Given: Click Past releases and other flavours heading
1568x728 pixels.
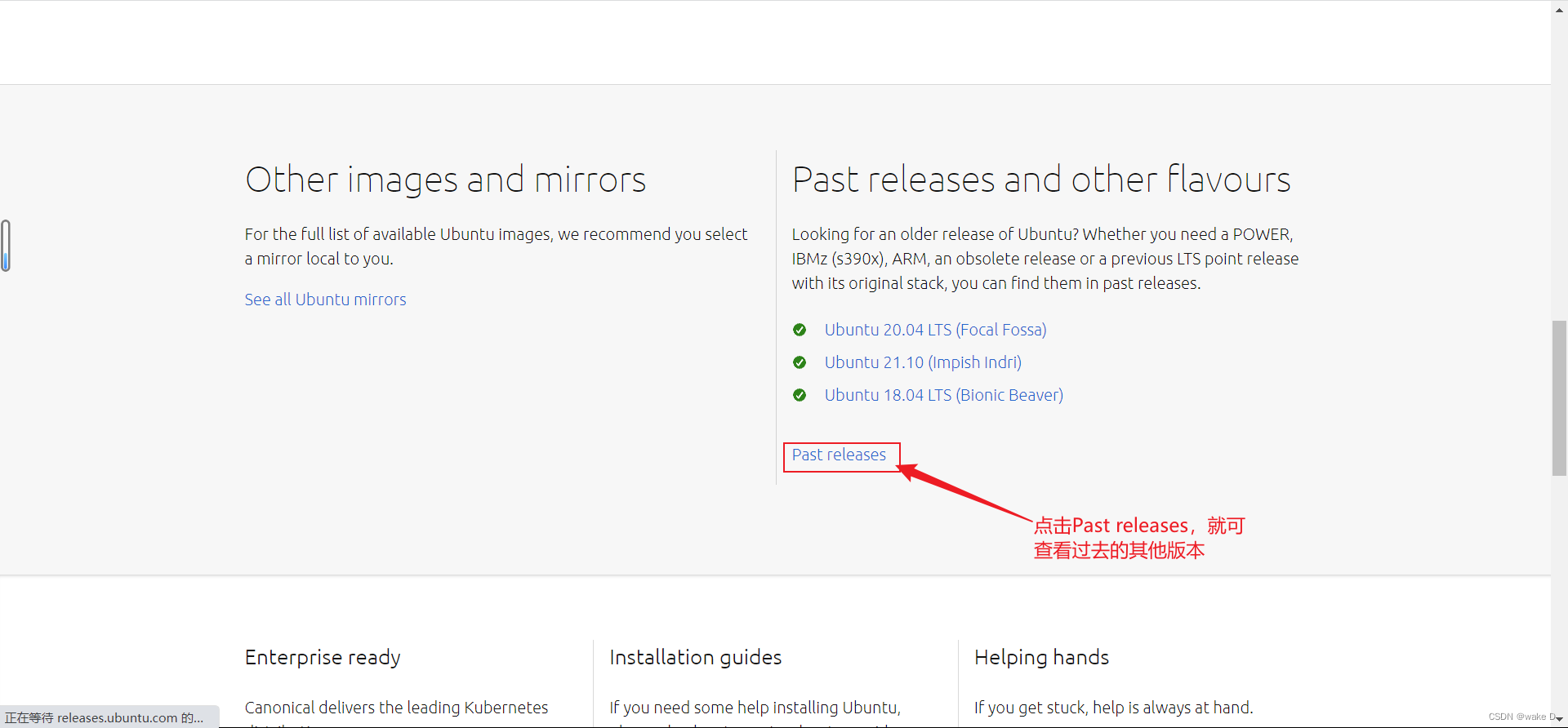Looking at the screenshot, I should tap(1041, 180).
